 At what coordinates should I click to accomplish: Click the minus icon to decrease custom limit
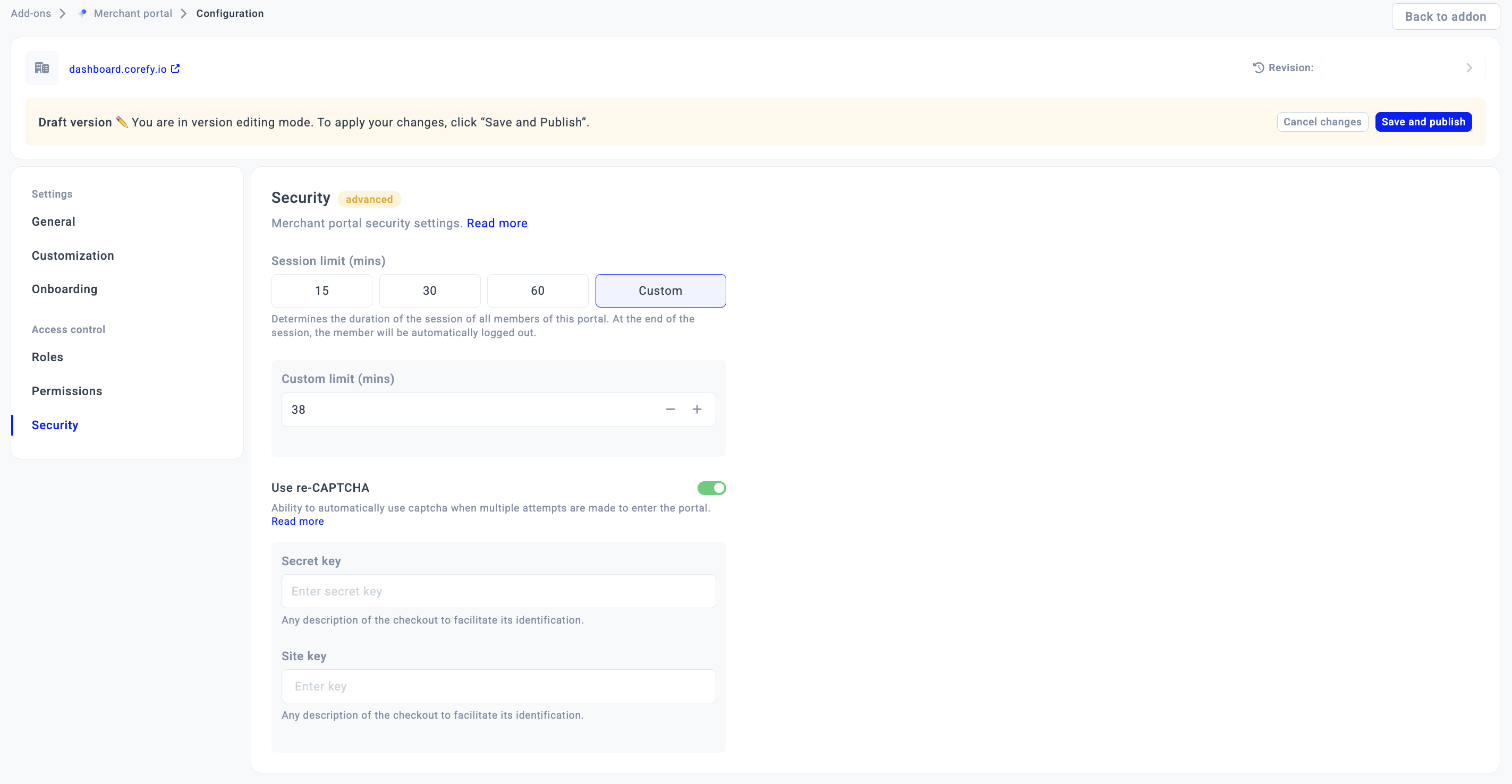click(670, 410)
